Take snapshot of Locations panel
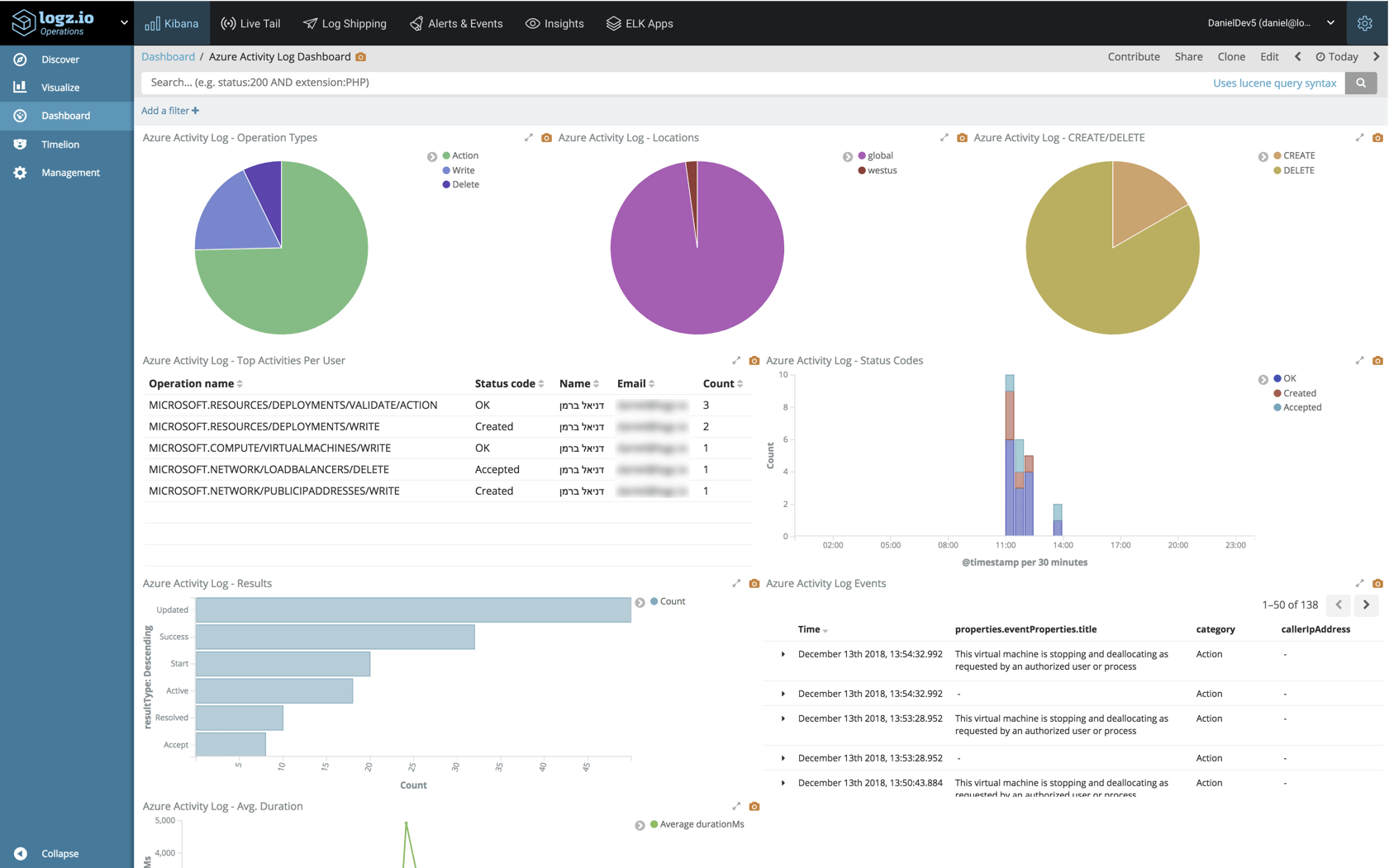 tap(962, 138)
